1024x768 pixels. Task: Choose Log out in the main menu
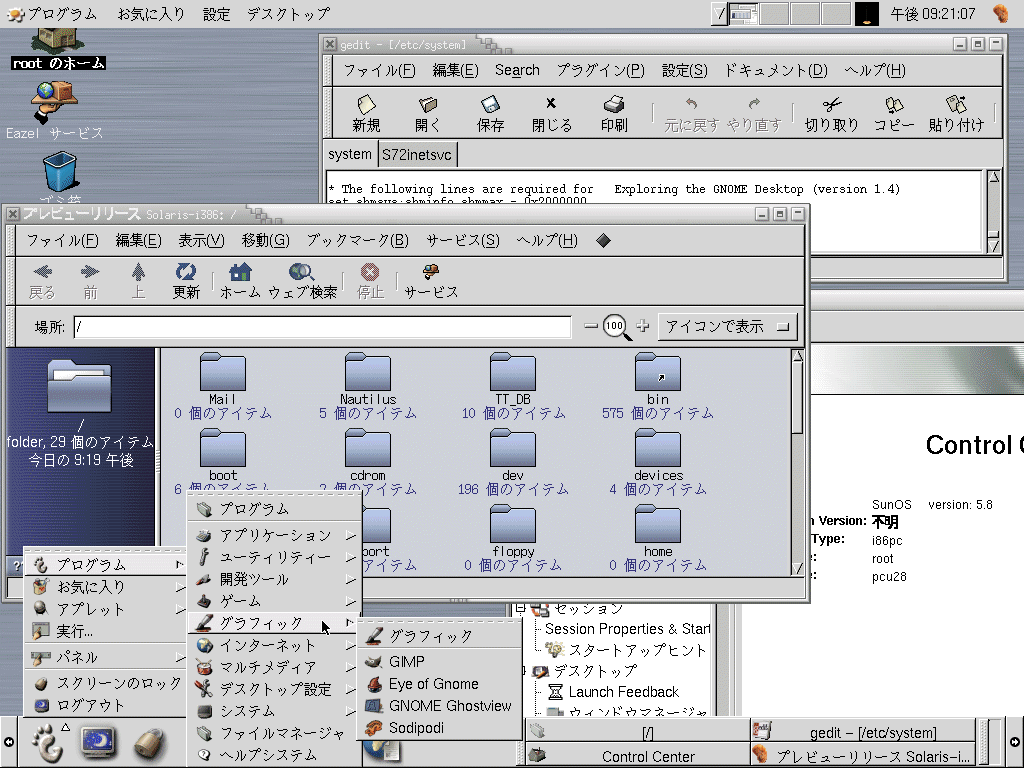click(x=106, y=705)
